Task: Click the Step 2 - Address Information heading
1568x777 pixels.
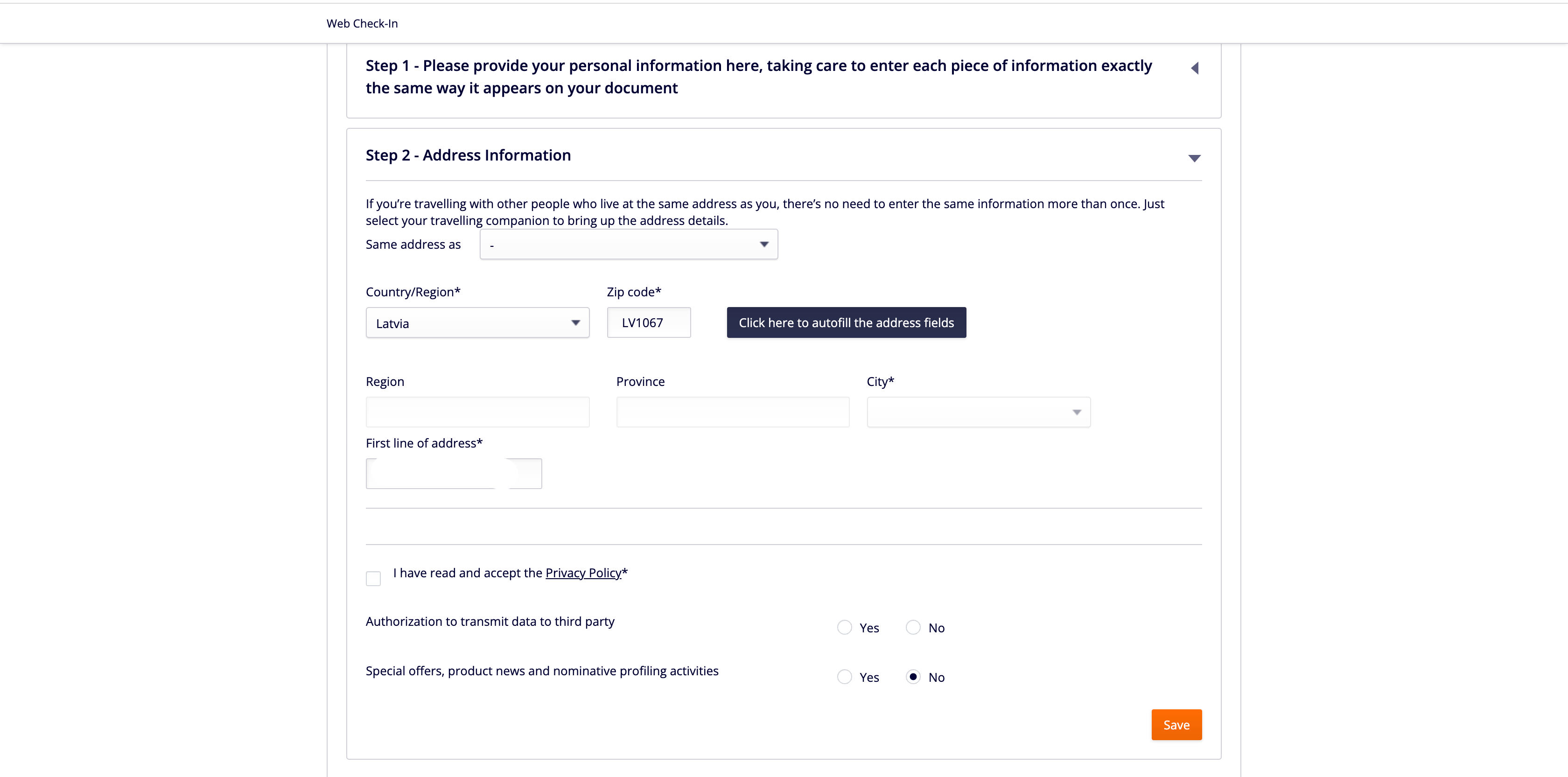Action: click(468, 155)
